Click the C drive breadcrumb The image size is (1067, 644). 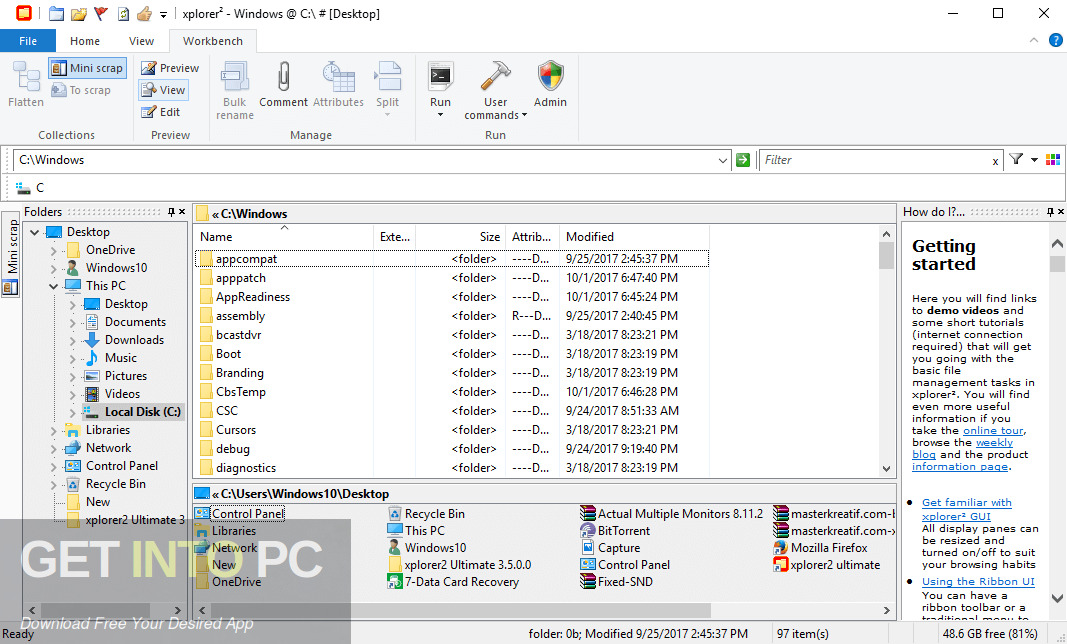(31, 188)
